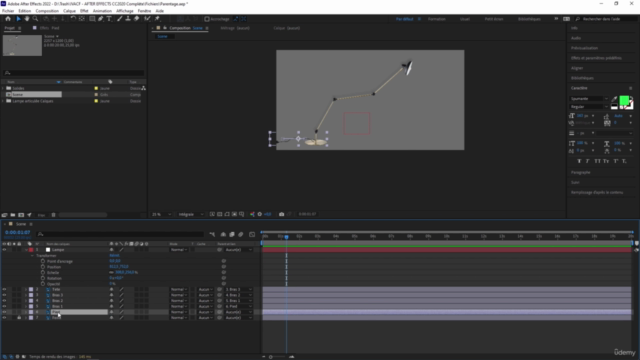The image size is (640, 360).
Task: Create new folder in Project panel
Action: tap(13, 215)
